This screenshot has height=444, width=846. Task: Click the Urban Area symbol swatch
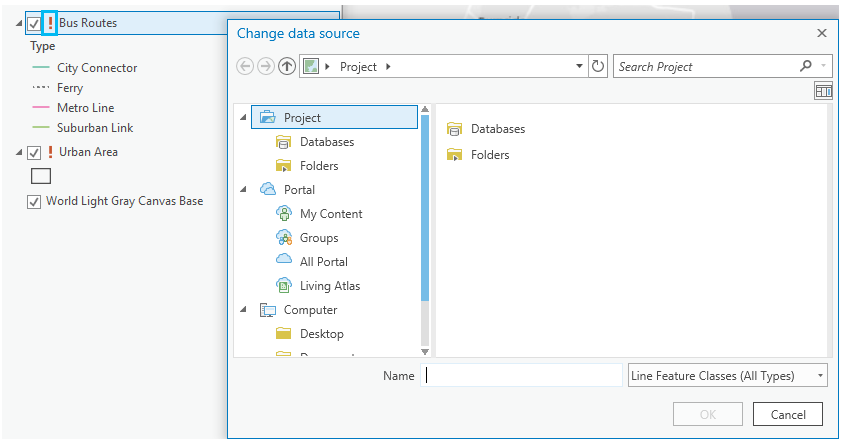click(41, 176)
